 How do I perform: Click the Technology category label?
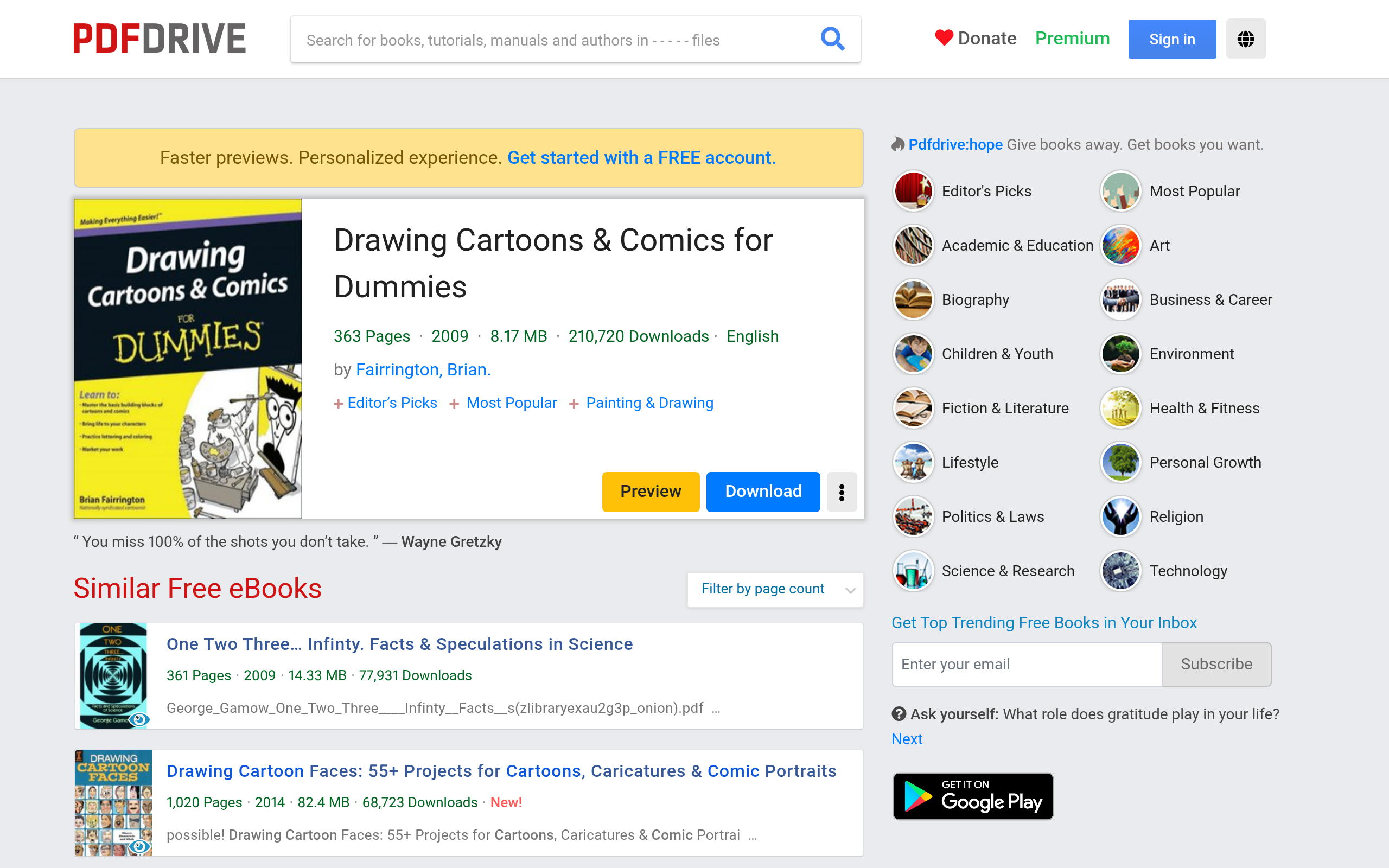(x=1188, y=571)
